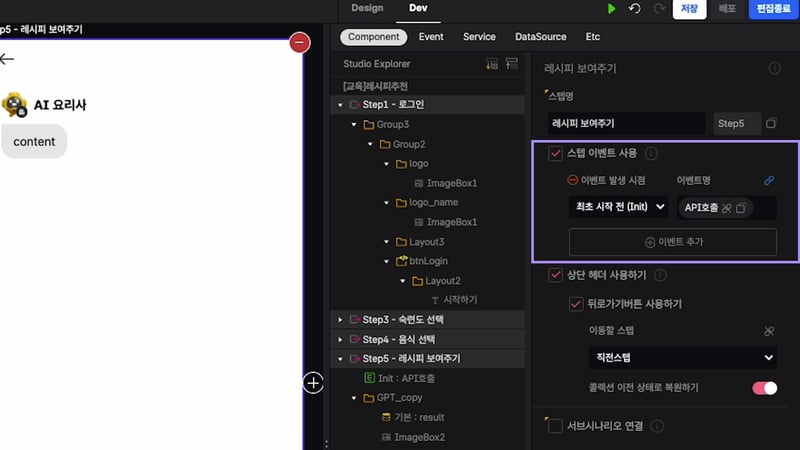Click the copy icon next to Step5 field

tap(771, 124)
